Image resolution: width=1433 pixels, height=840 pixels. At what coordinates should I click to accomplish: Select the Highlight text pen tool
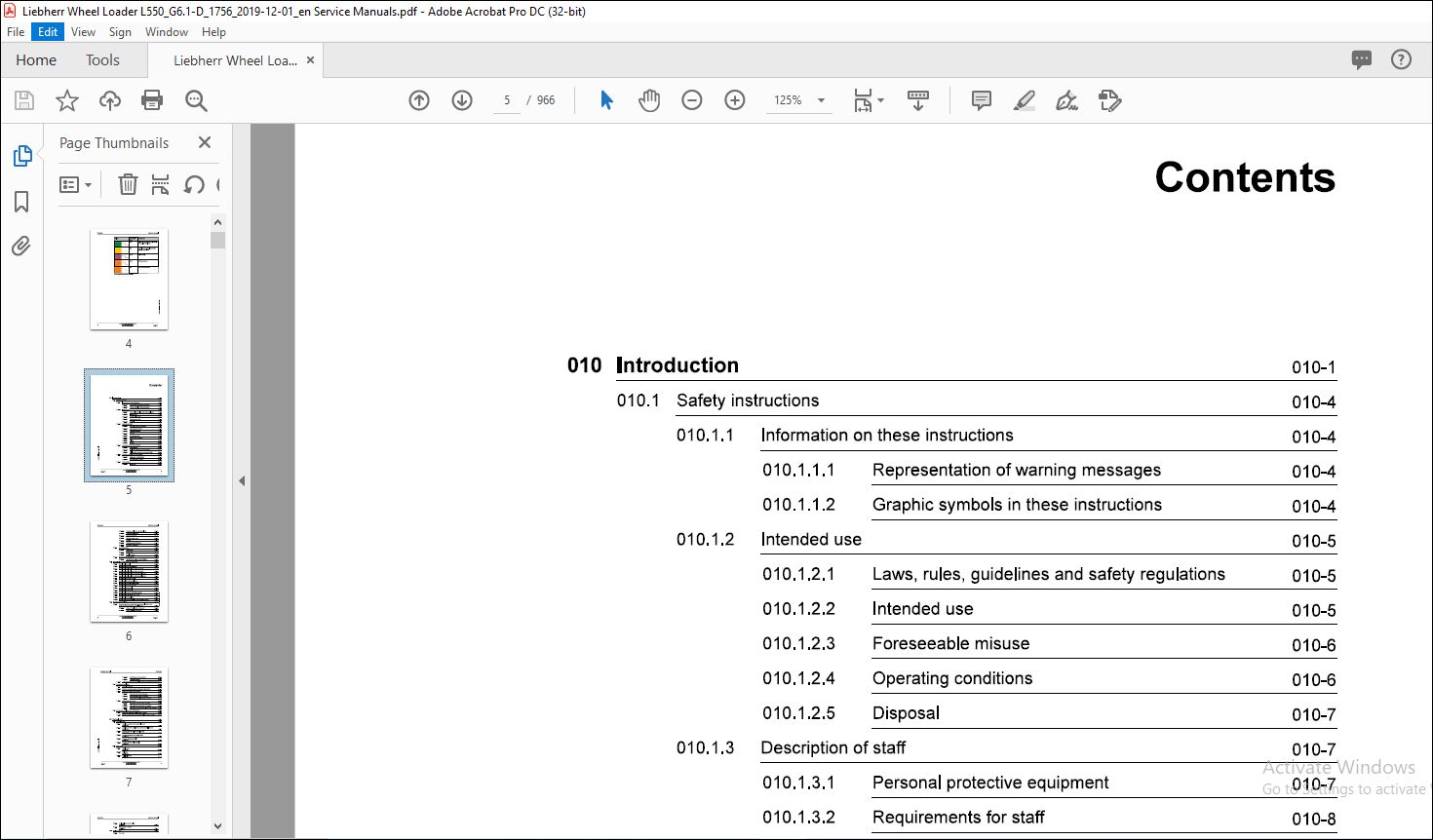click(1024, 100)
